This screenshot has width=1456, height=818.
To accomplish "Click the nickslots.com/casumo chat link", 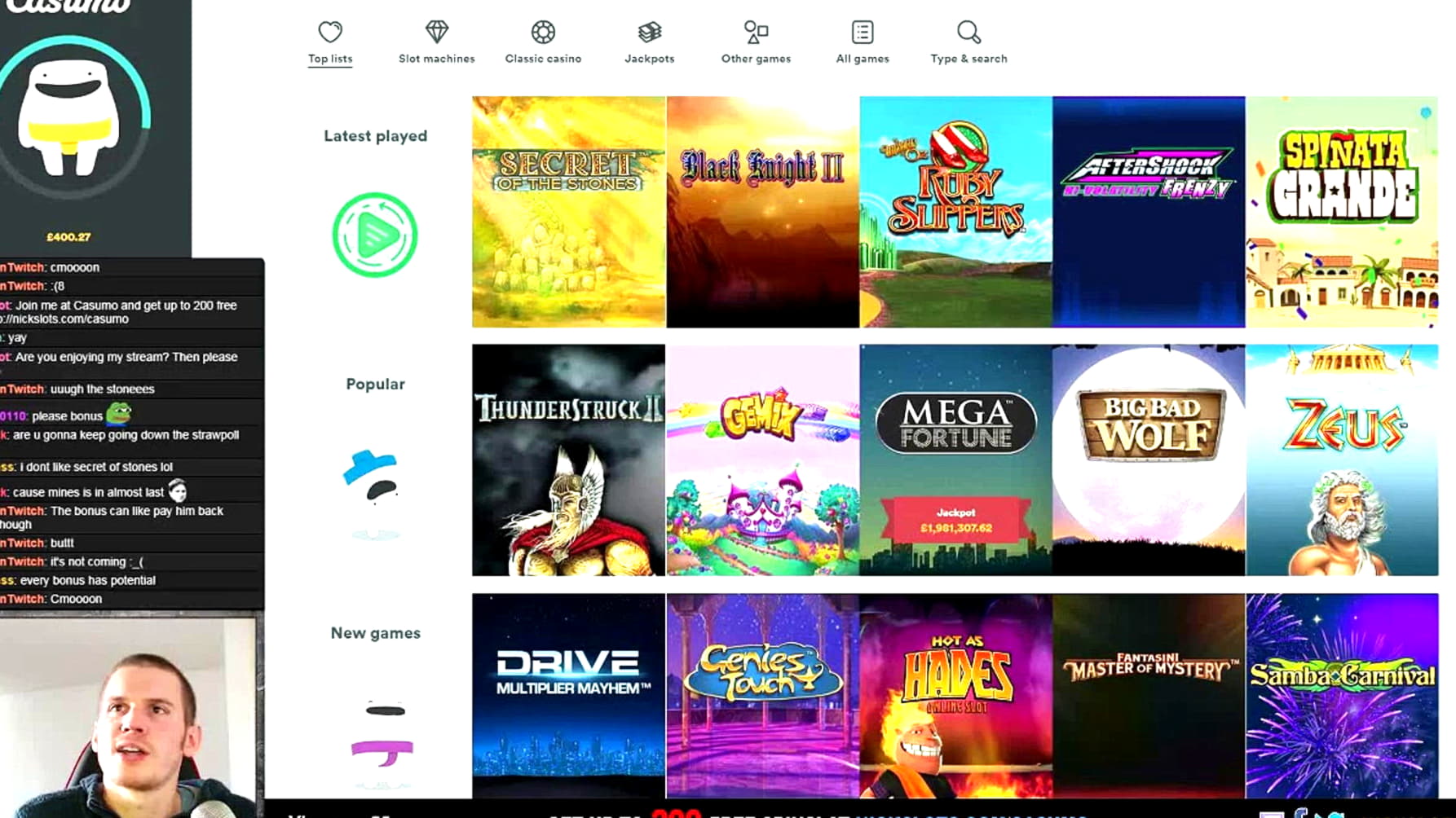I will 65,319.
